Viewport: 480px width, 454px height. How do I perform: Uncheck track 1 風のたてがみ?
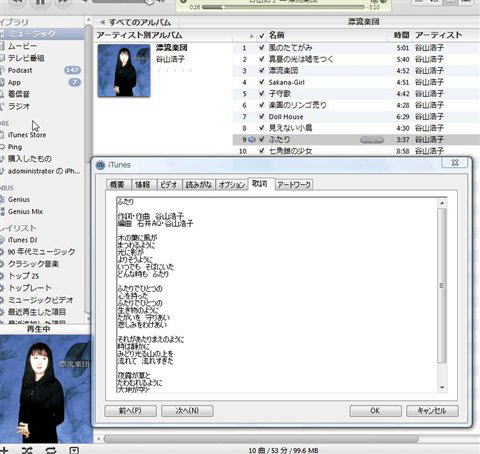(262, 48)
